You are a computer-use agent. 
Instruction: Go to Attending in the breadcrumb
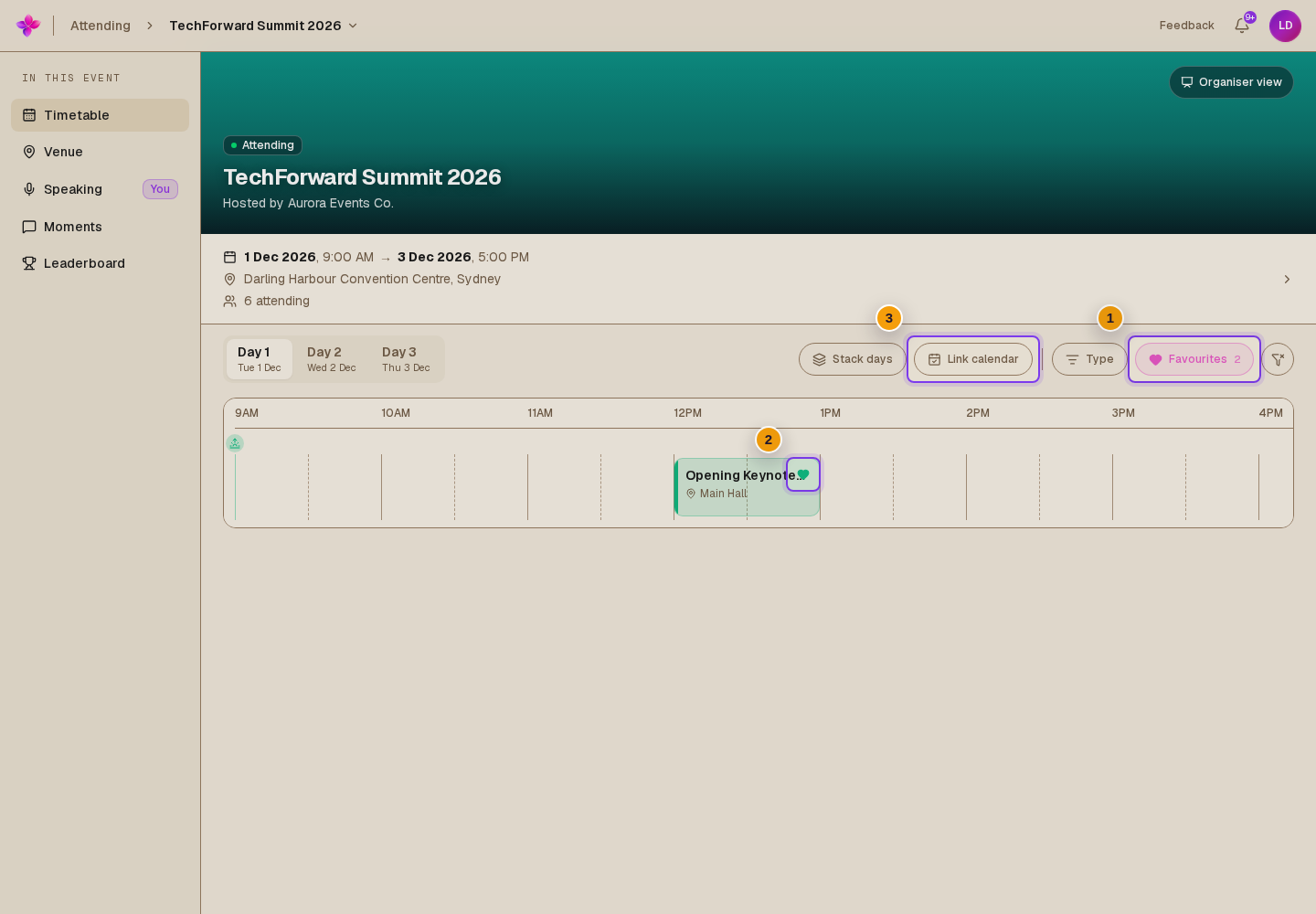click(x=101, y=26)
